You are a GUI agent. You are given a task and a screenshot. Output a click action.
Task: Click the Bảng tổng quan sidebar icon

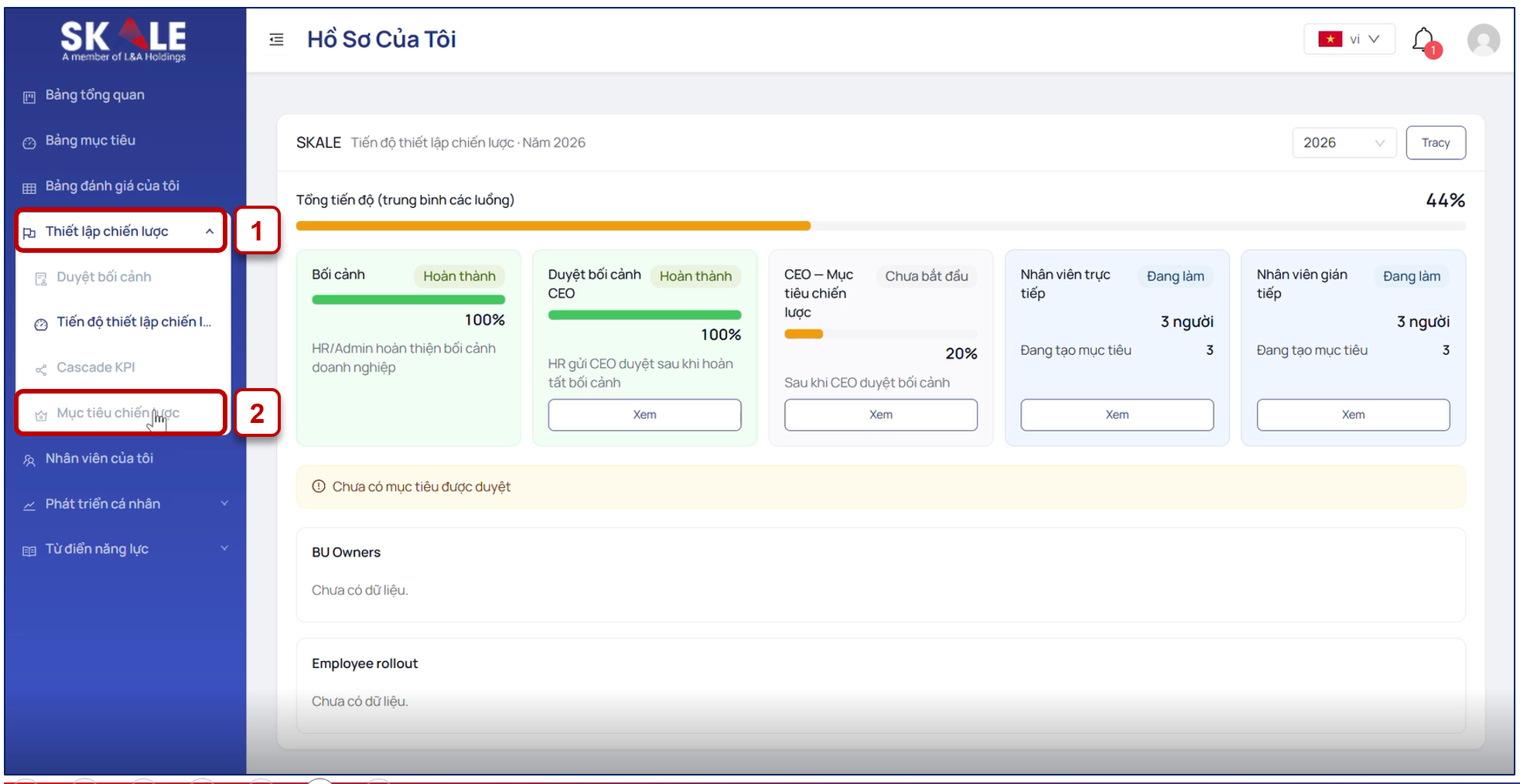(29, 97)
